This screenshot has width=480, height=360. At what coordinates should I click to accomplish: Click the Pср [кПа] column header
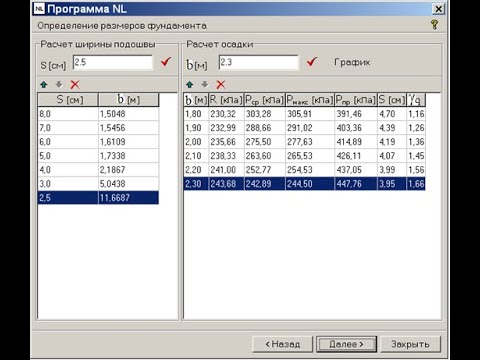click(265, 100)
